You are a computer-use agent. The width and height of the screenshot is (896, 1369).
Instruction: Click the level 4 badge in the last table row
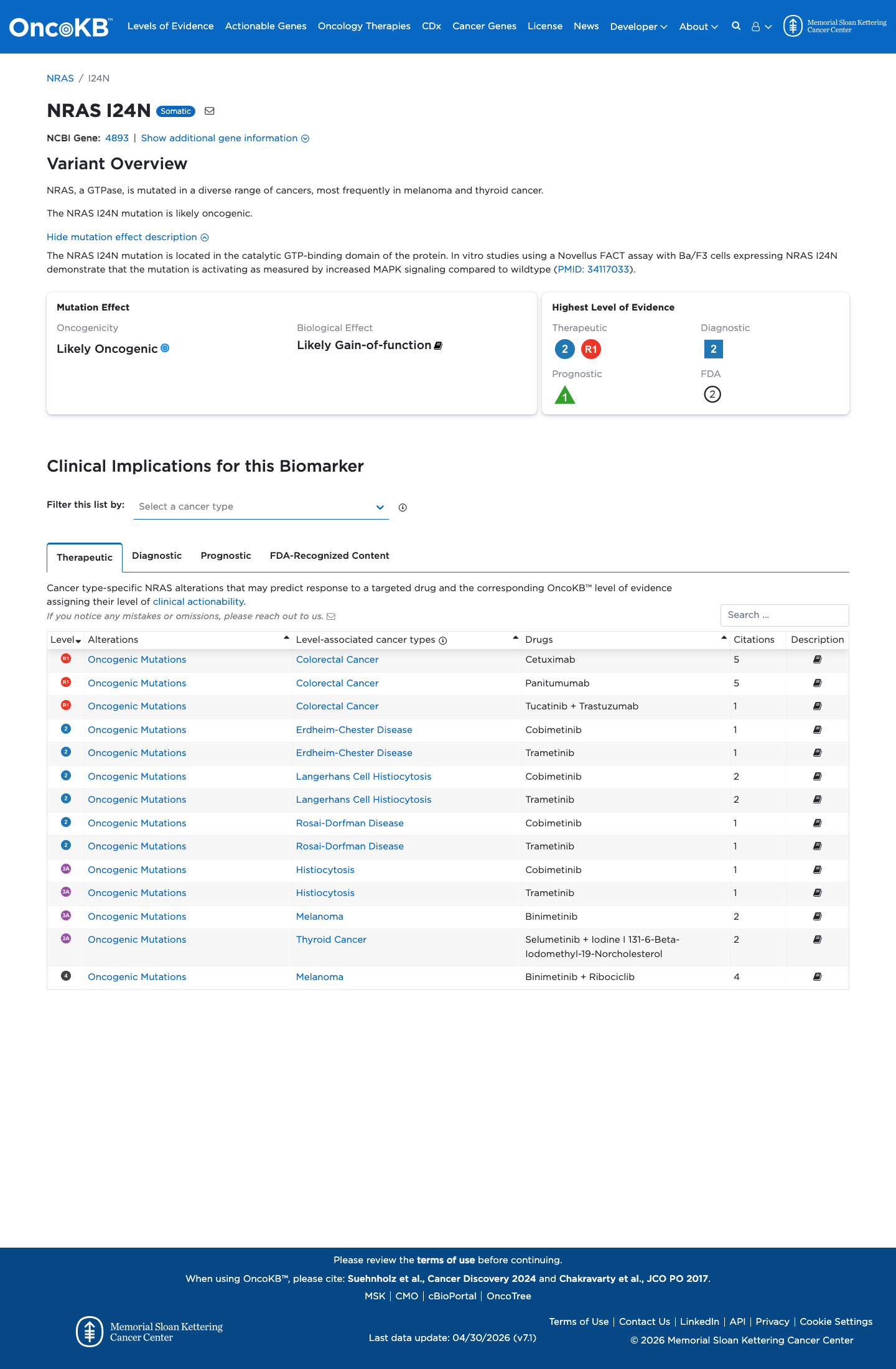click(66, 976)
